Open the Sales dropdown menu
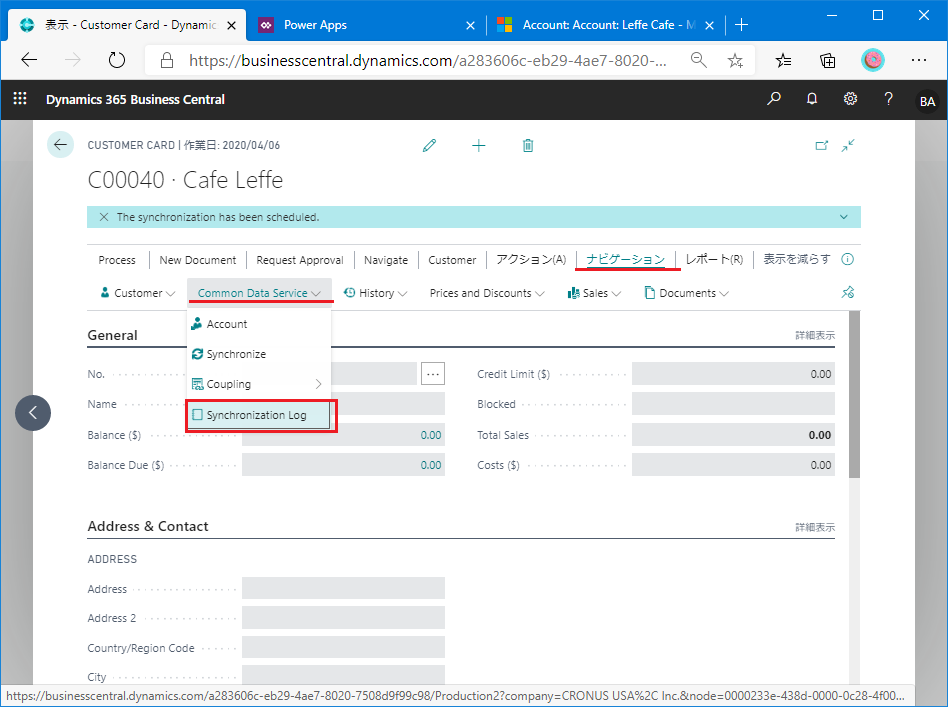The image size is (948, 707). (x=594, y=293)
